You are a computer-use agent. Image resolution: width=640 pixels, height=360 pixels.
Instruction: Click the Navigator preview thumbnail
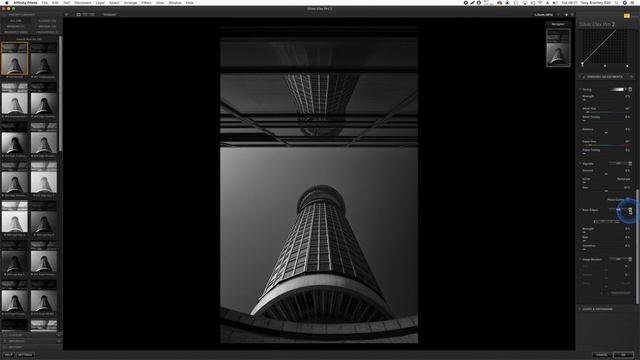tap(558, 47)
